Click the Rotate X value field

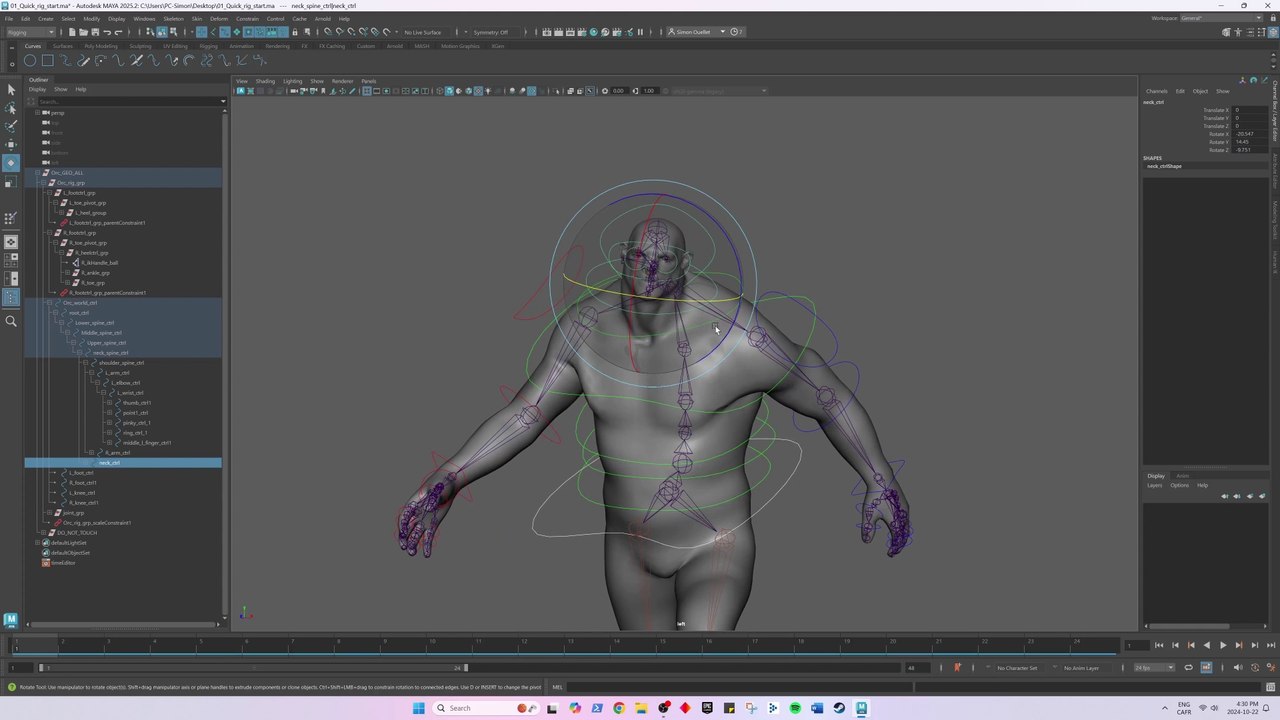1252,134
